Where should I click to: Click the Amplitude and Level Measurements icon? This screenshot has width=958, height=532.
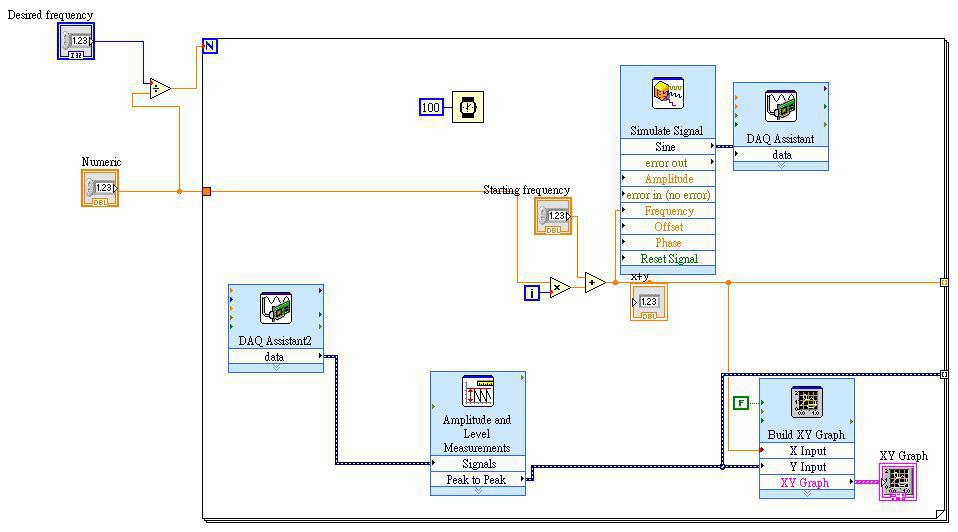click(x=478, y=392)
